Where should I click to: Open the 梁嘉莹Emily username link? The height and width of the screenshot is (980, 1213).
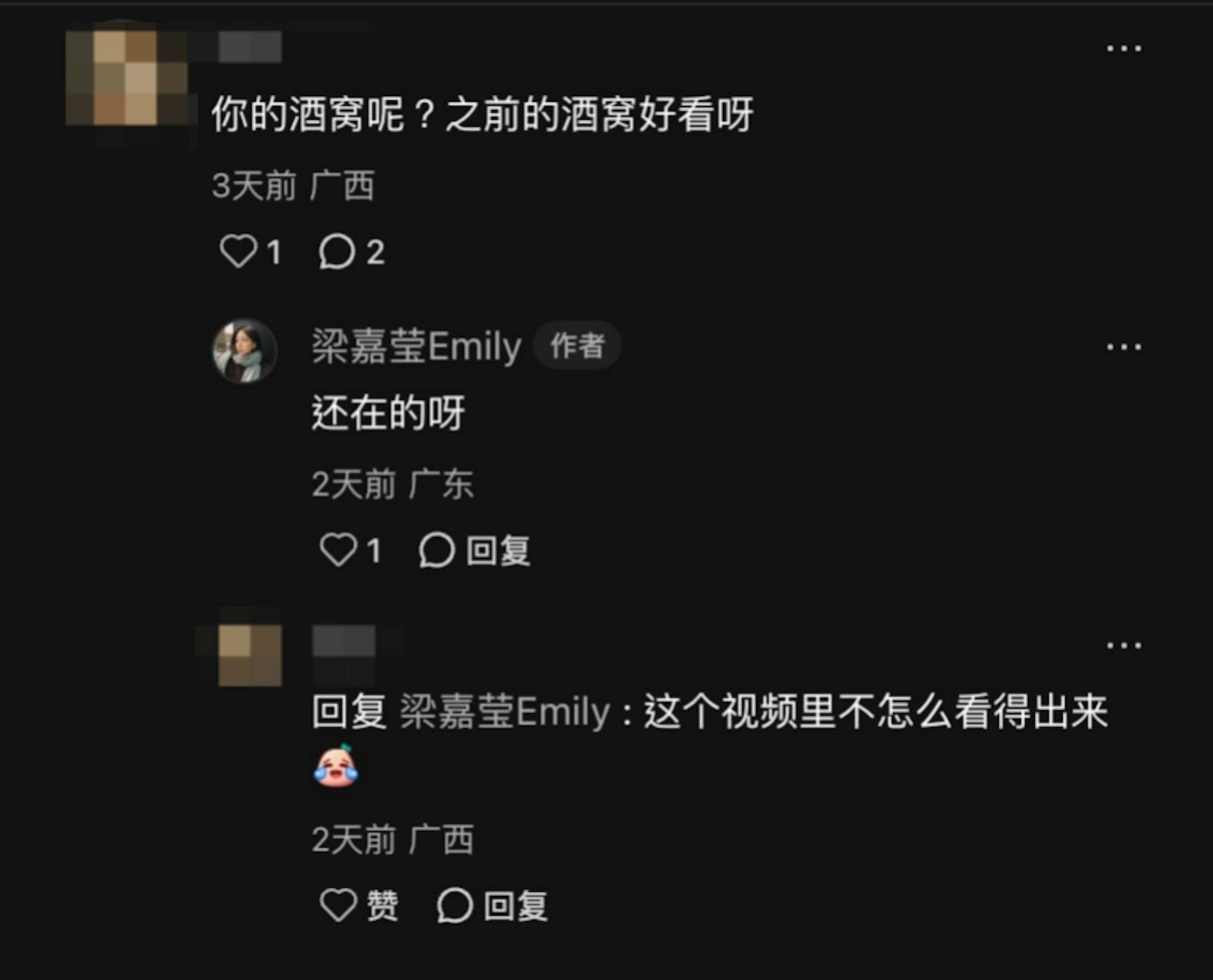coord(417,346)
